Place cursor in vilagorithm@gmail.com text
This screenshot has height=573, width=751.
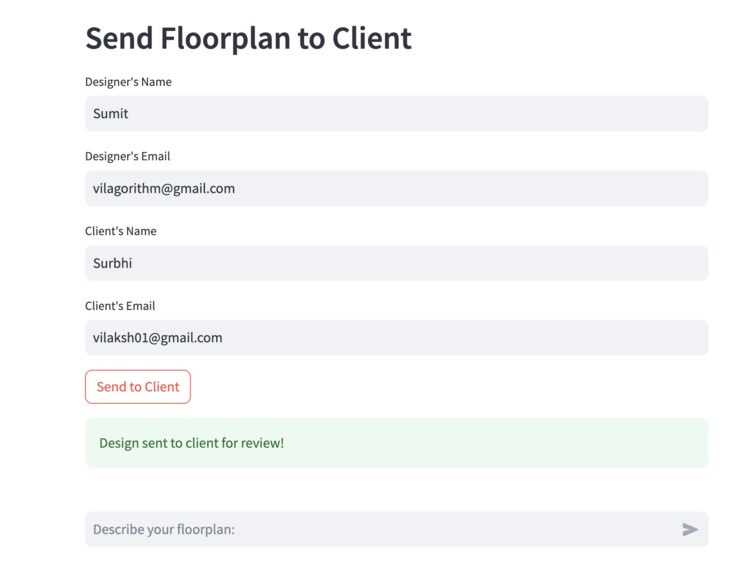click(164, 189)
